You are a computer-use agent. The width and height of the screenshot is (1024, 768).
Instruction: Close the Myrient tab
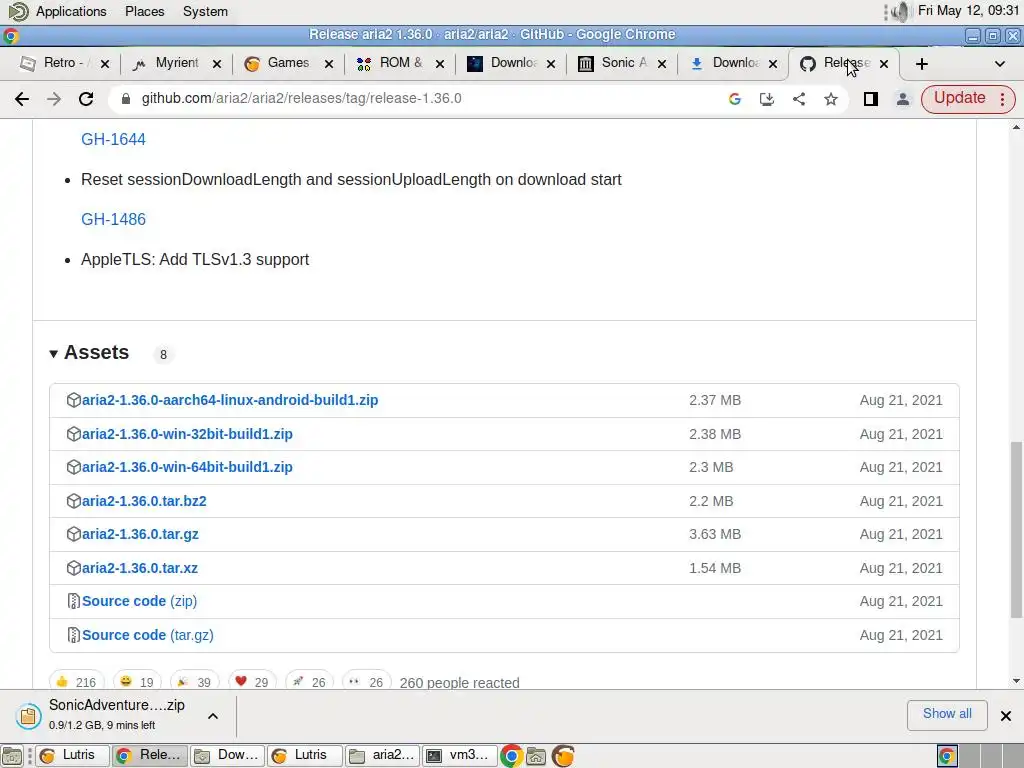pyautogui.click(x=217, y=63)
